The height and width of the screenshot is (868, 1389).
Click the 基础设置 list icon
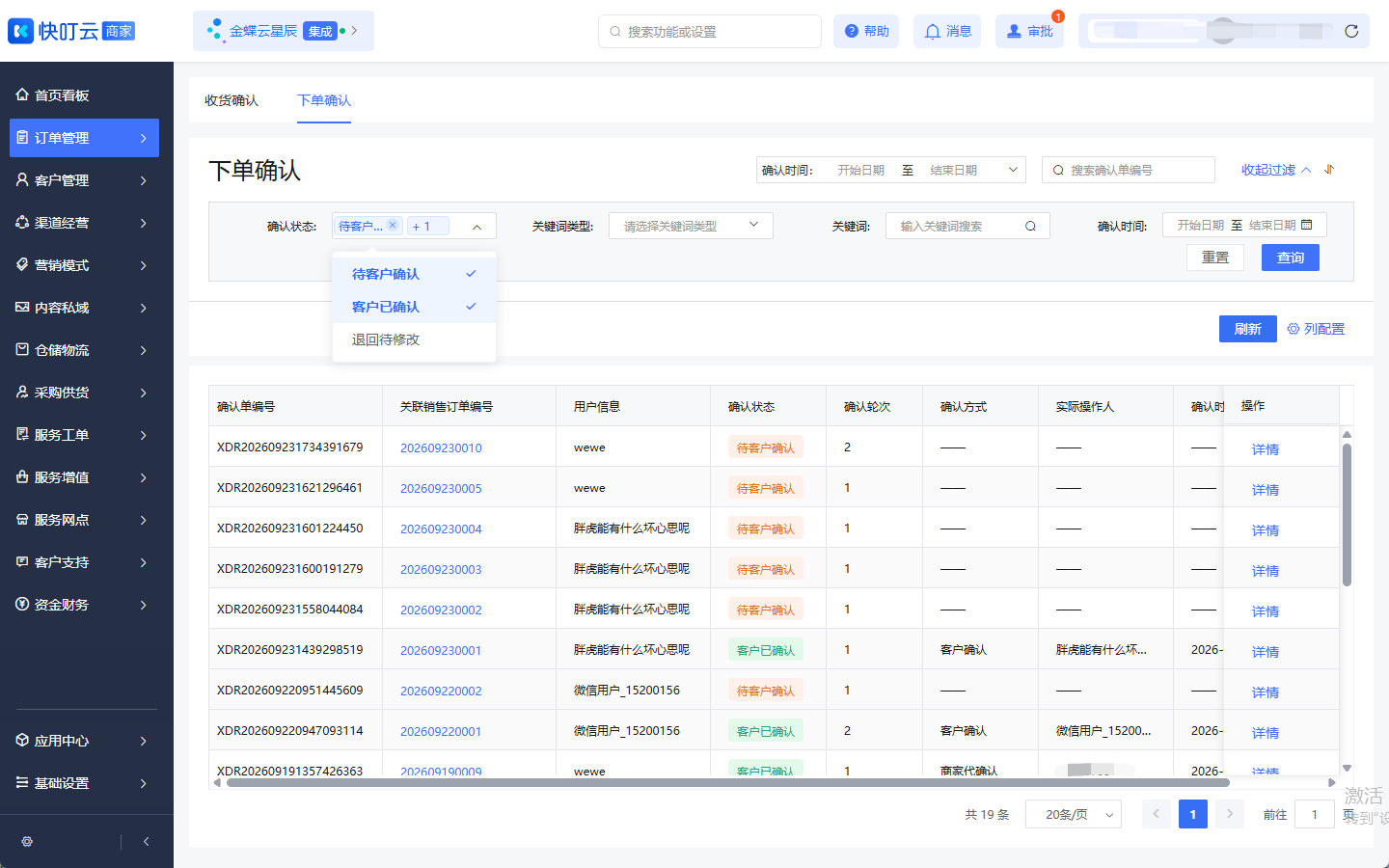point(22,782)
